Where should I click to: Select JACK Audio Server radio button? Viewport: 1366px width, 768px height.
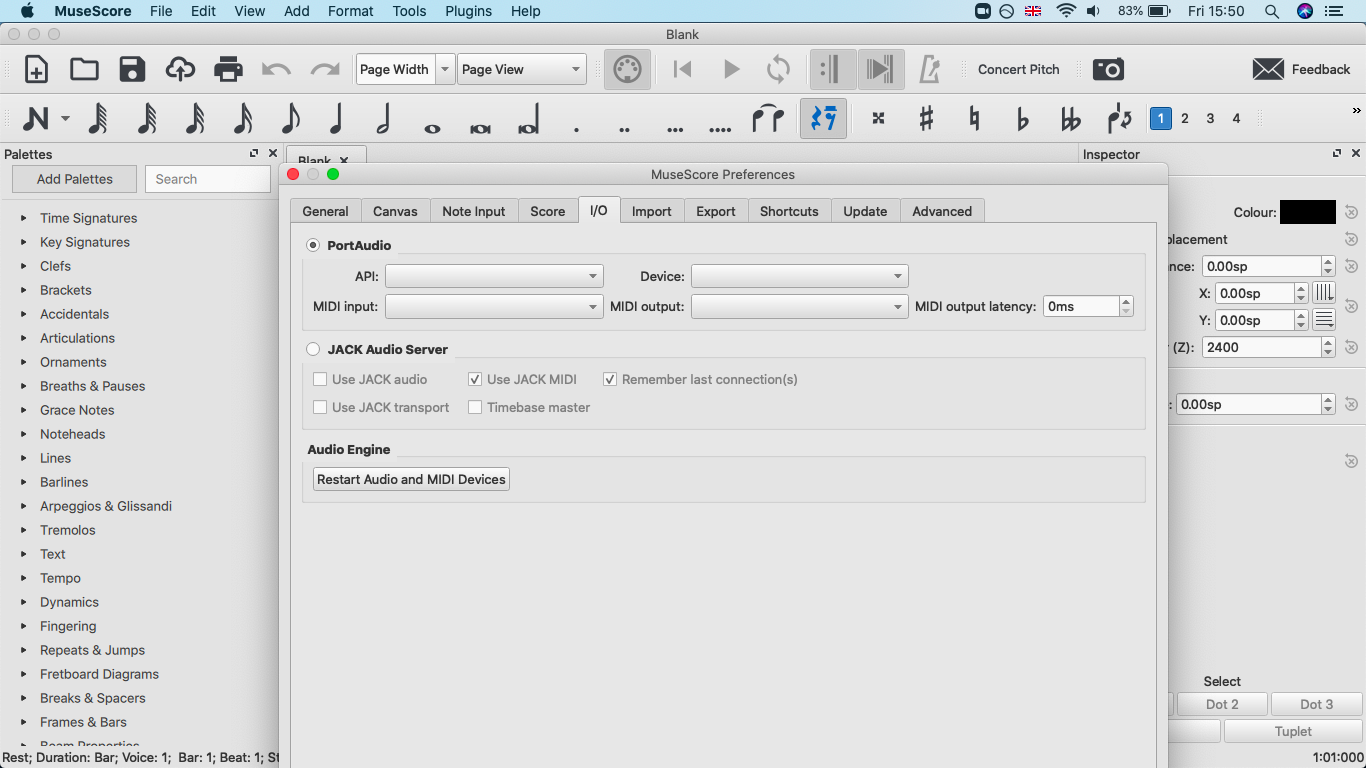(313, 349)
